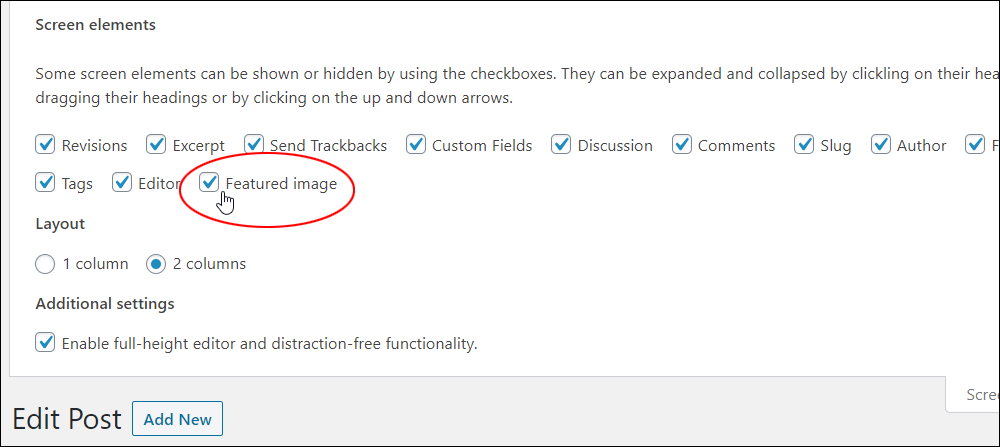Collapse the partially visible Screen Options tab
The width and height of the screenshot is (1000, 447).
coord(973,394)
